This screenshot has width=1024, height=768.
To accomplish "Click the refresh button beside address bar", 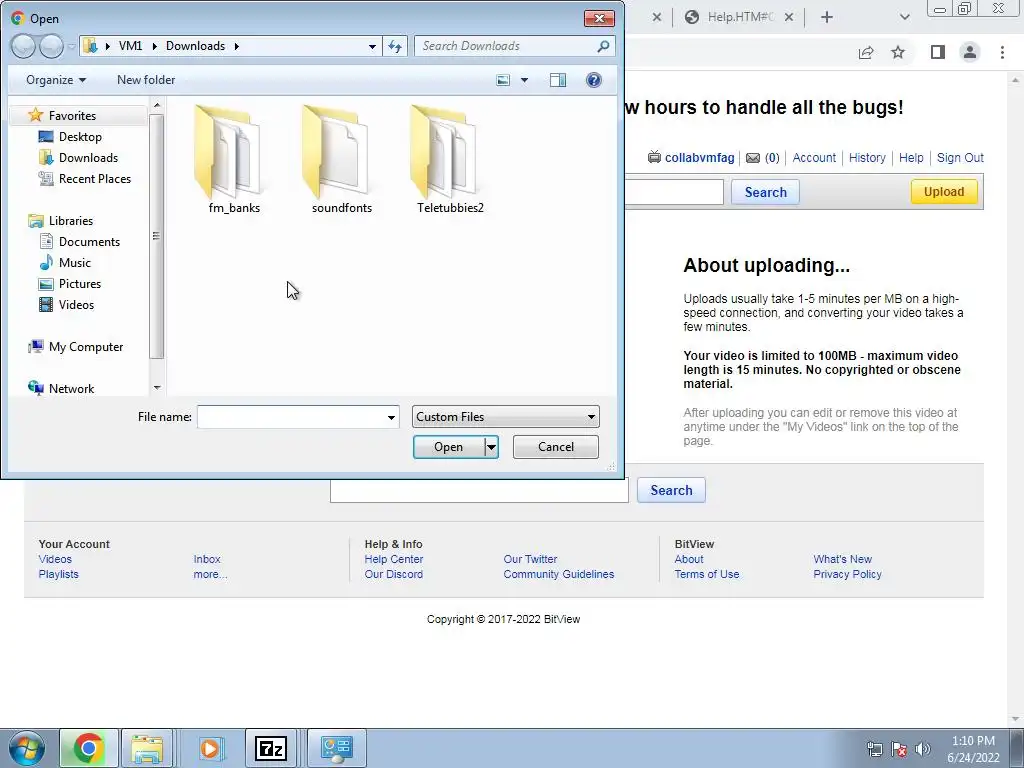I will pyautogui.click(x=395, y=46).
